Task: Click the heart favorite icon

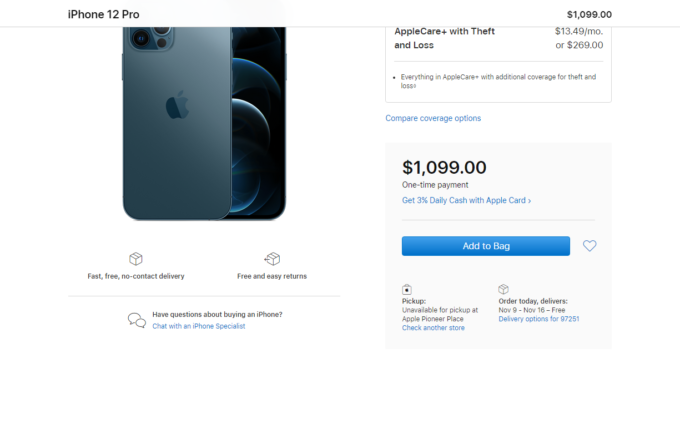Action: (x=589, y=246)
